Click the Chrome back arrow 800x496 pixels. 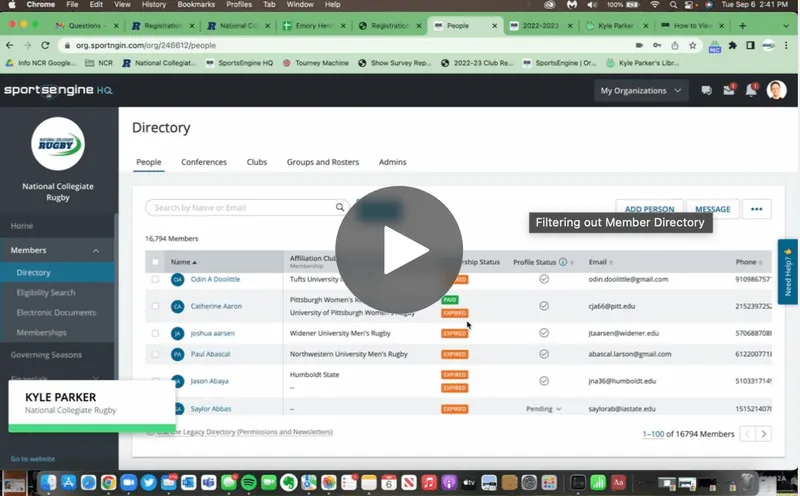pos(10,45)
